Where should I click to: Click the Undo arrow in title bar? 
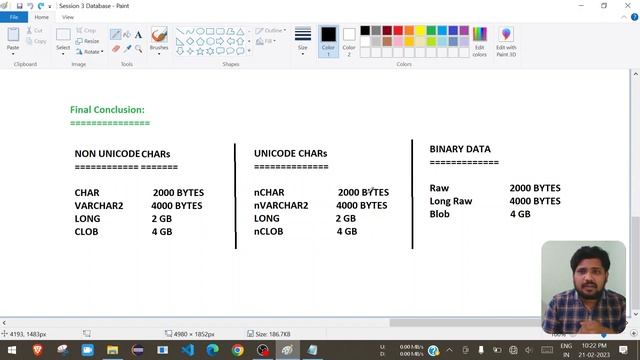[x=30, y=6]
